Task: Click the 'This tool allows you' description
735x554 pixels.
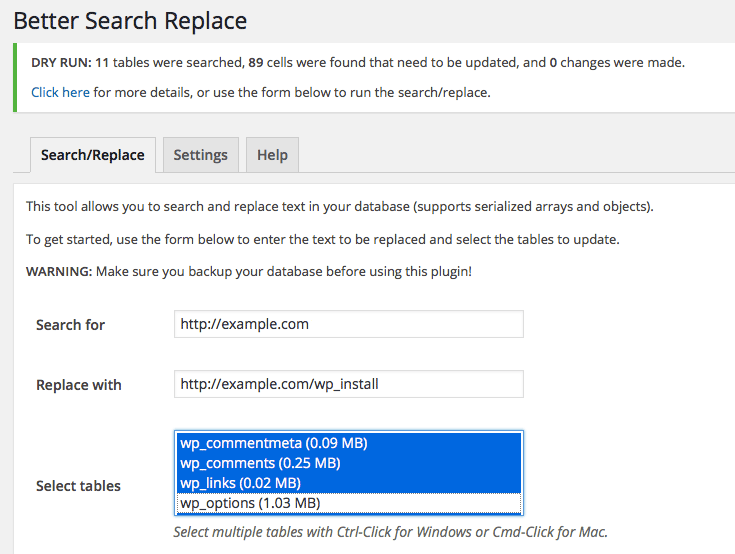Action: pyautogui.click(x=340, y=207)
